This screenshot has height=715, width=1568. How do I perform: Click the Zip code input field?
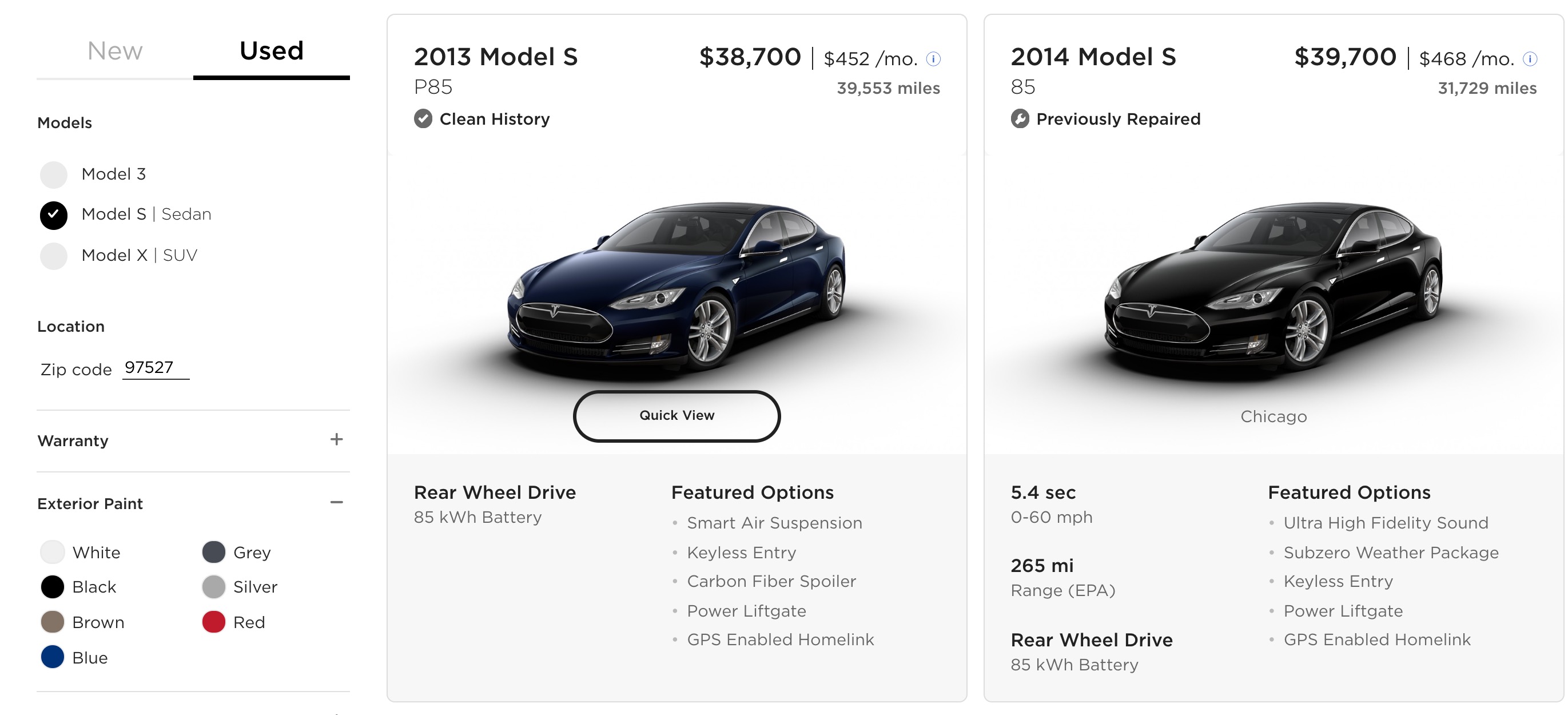pyautogui.click(x=155, y=368)
